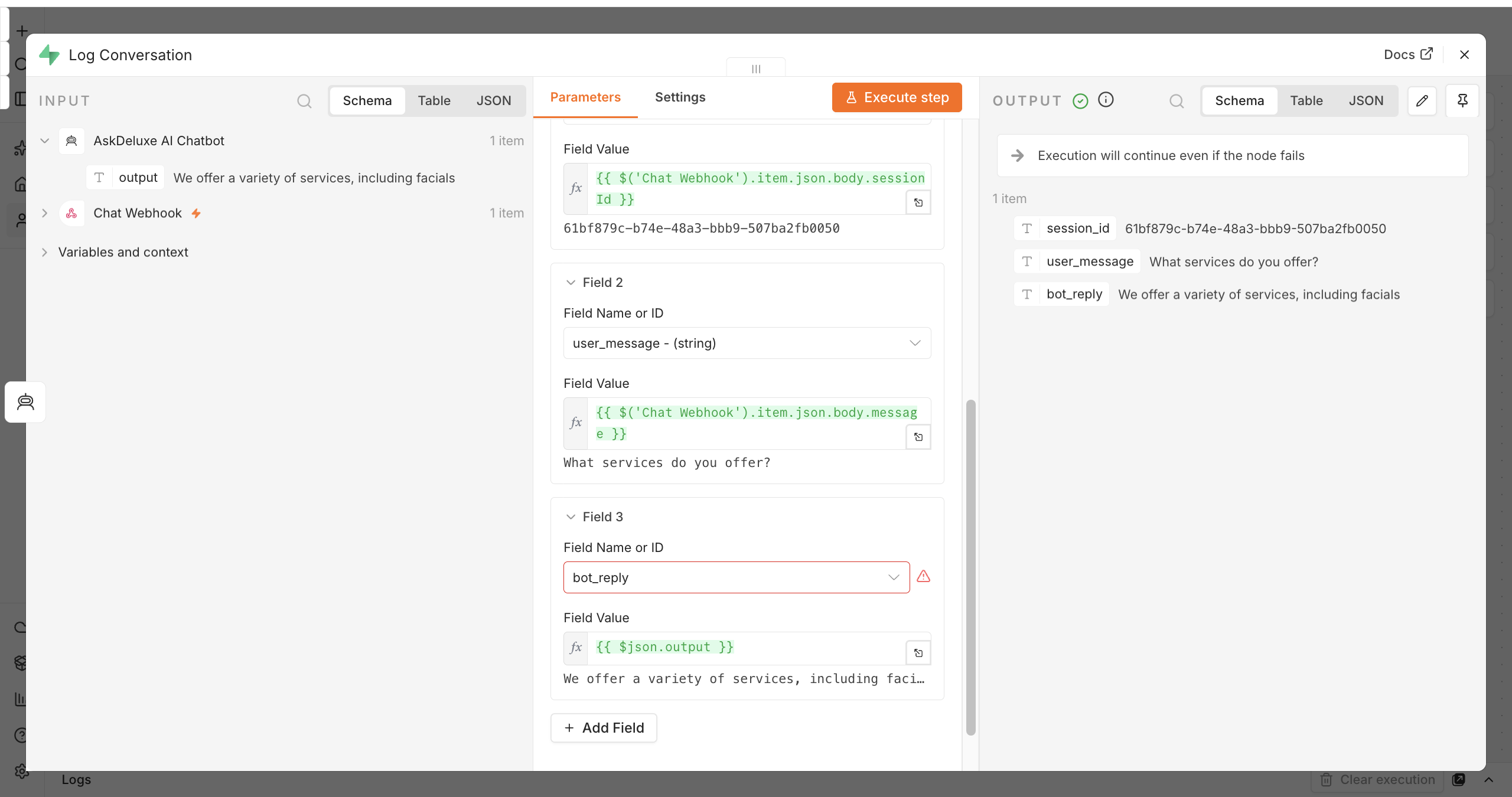
Task: Click the floating AI assistant button
Action: (25, 402)
